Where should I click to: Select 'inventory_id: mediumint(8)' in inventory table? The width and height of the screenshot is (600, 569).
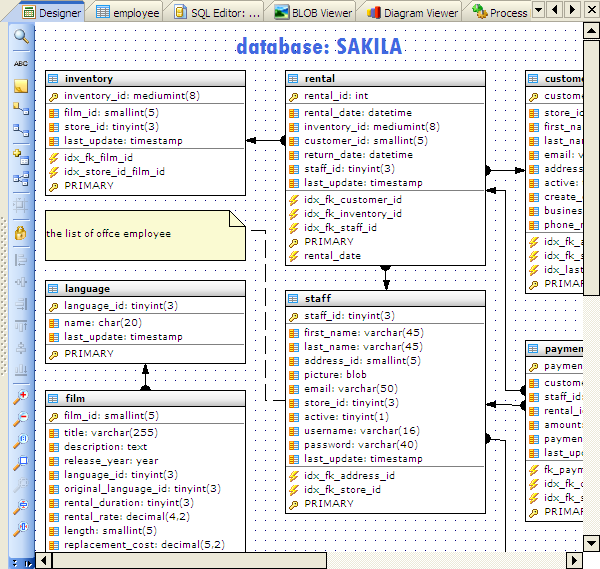(132, 96)
